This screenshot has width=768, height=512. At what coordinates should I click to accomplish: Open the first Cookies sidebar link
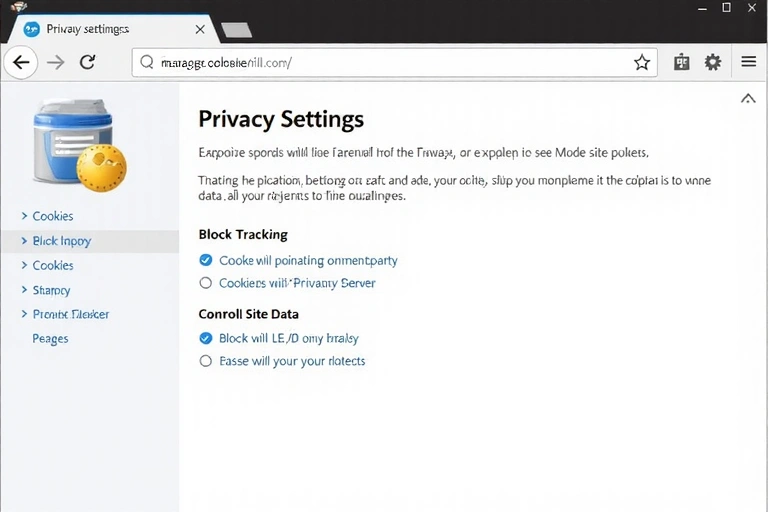[x=53, y=216]
